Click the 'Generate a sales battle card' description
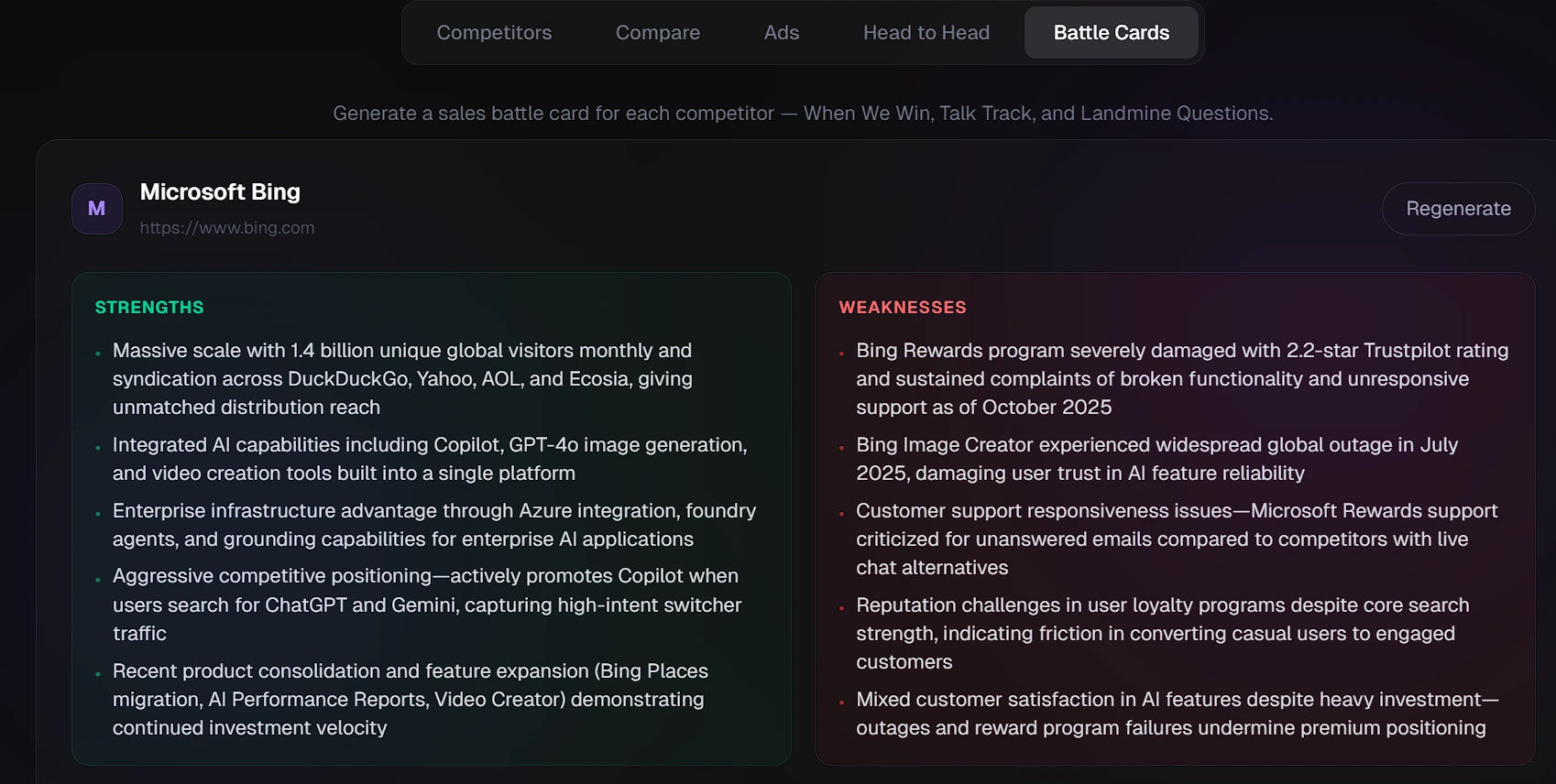This screenshot has width=1556, height=784. pyautogui.click(x=803, y=114)
